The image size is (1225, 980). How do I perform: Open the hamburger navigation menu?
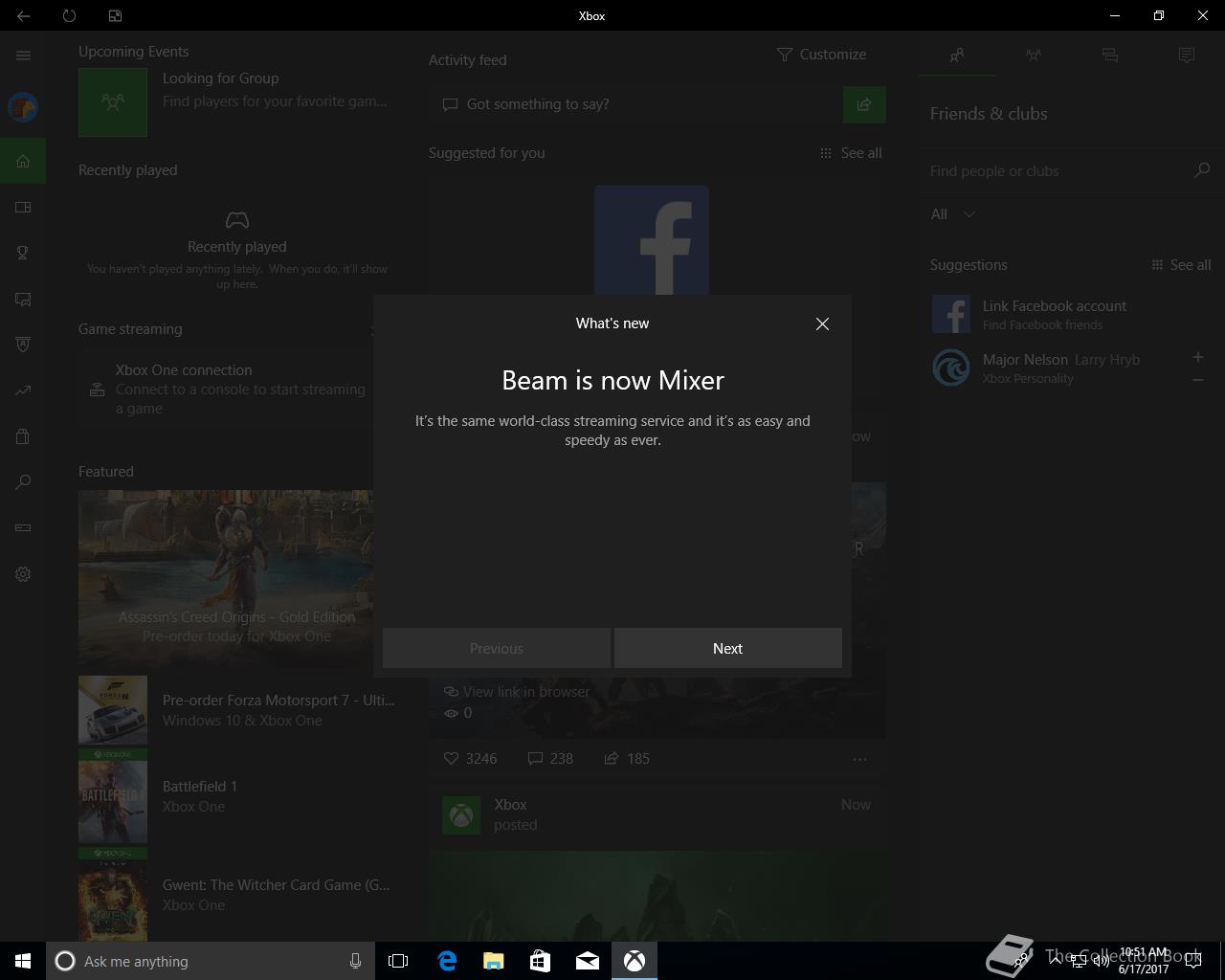pyautogui.click(x=23, y=56)
